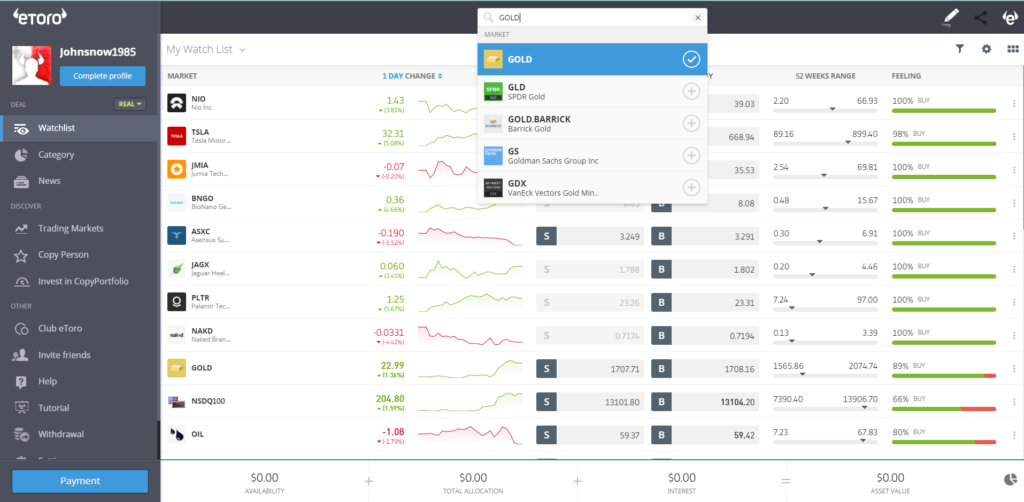Click Buy button for OIL
The width and height of the screenshot is (1024, 502).
click(662, 434)
